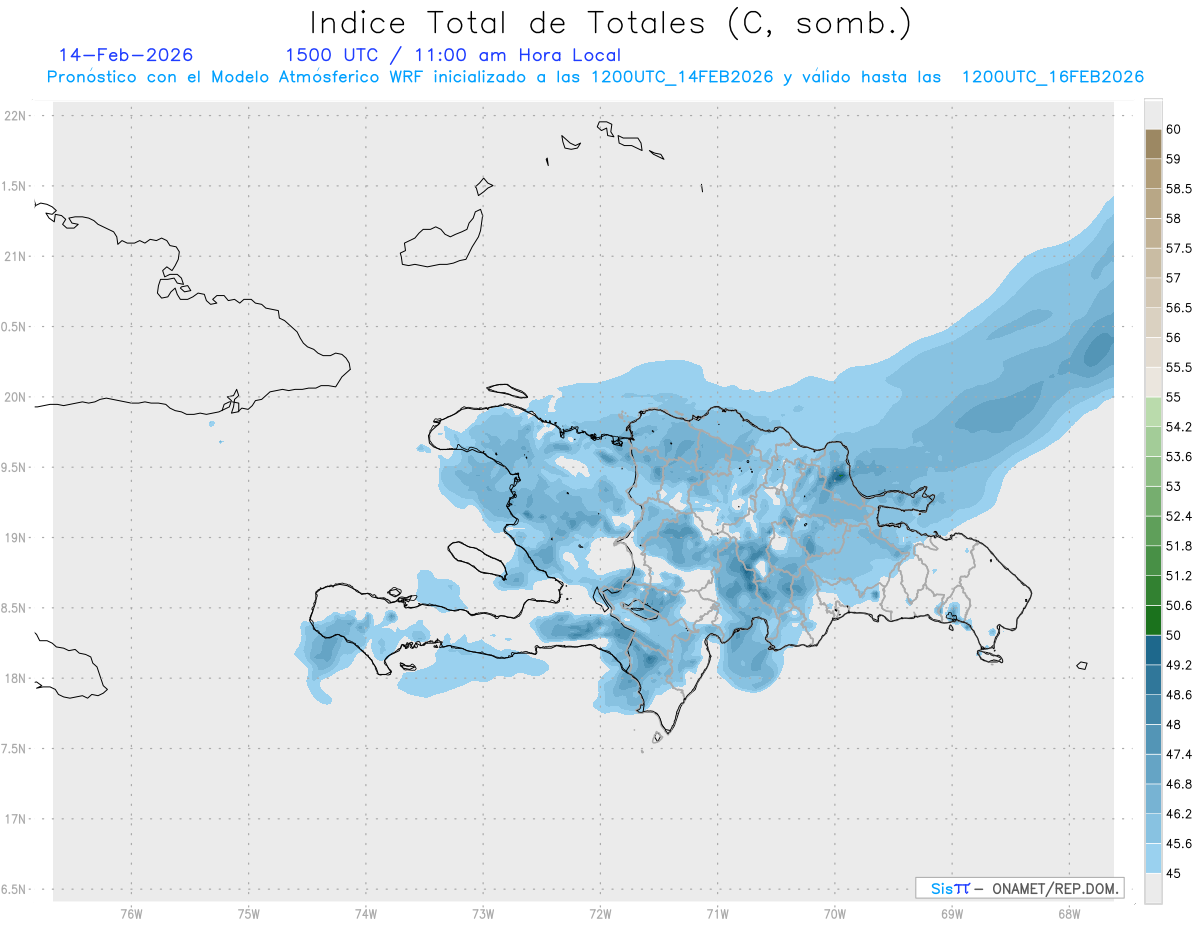Click the colorbar value '51.8'
This screenshot has height=927, width=1200.
point(1179,546)
